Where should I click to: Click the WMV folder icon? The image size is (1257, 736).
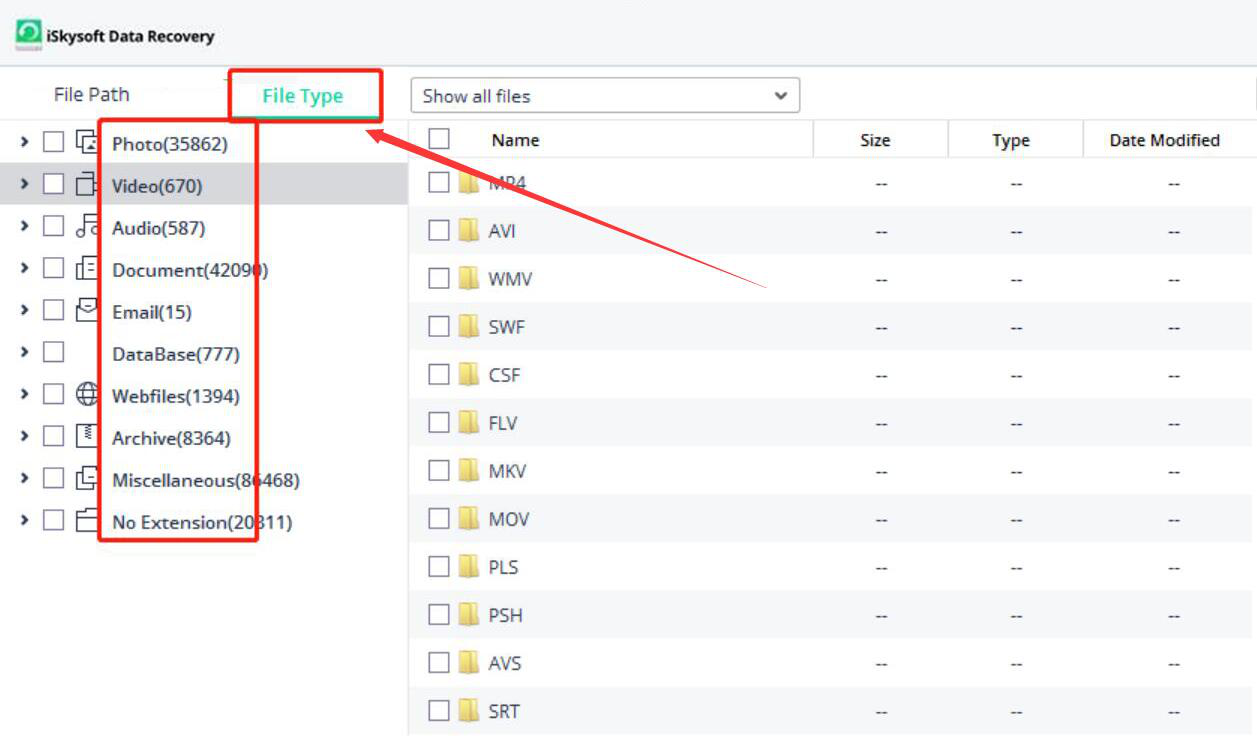(469, 279)
